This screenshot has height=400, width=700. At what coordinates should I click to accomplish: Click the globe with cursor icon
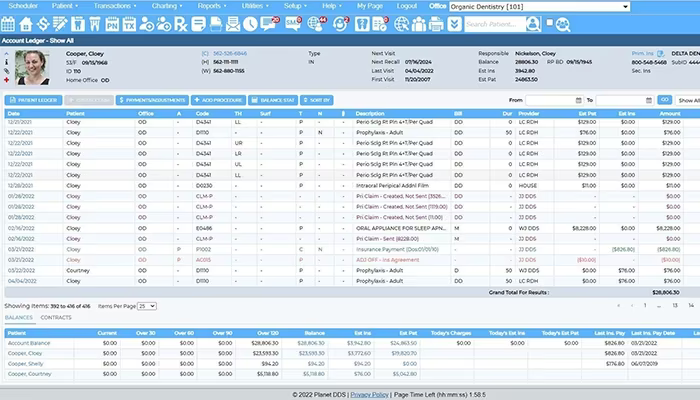401,24
